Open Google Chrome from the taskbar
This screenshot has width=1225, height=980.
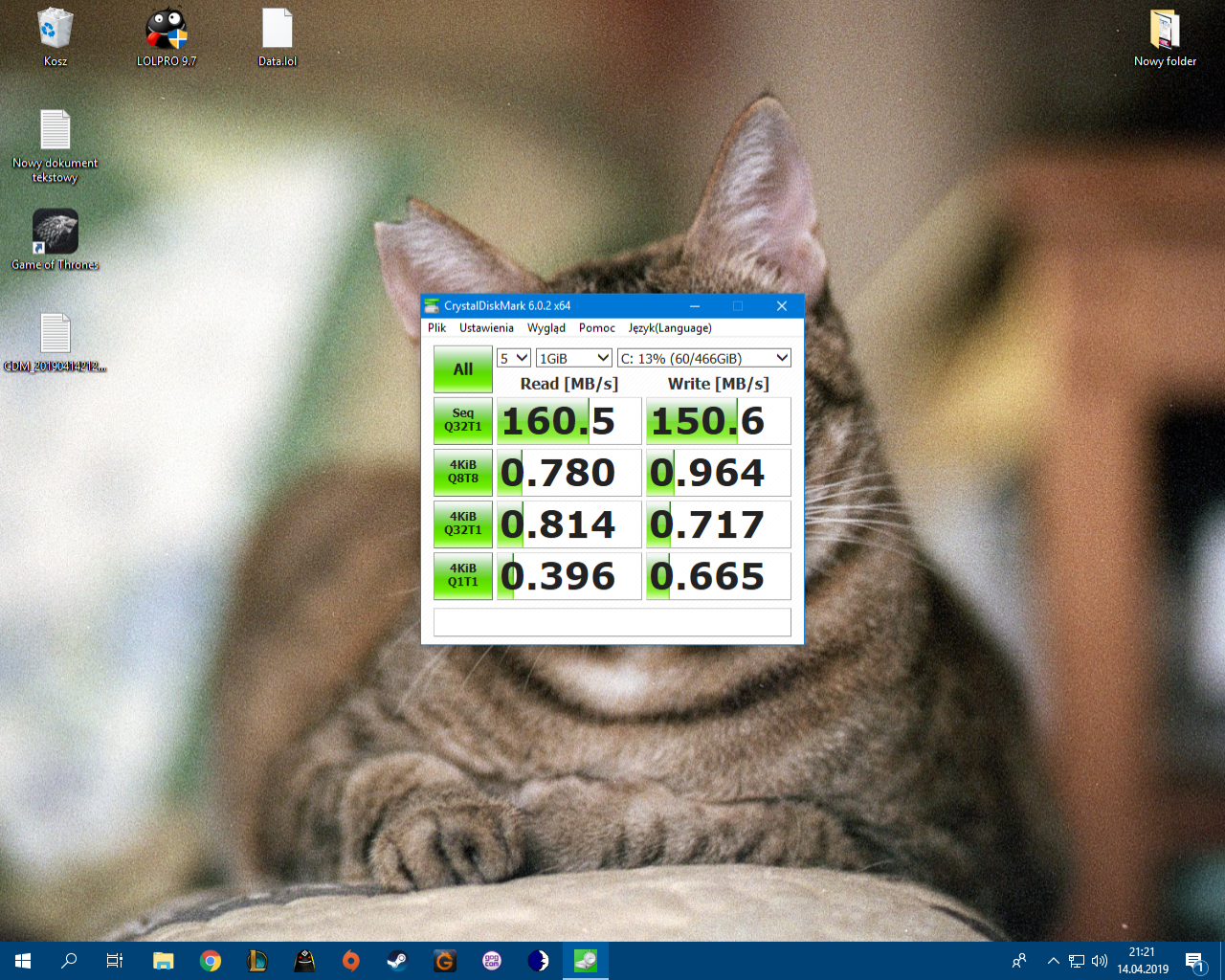[x=211, y=961]
